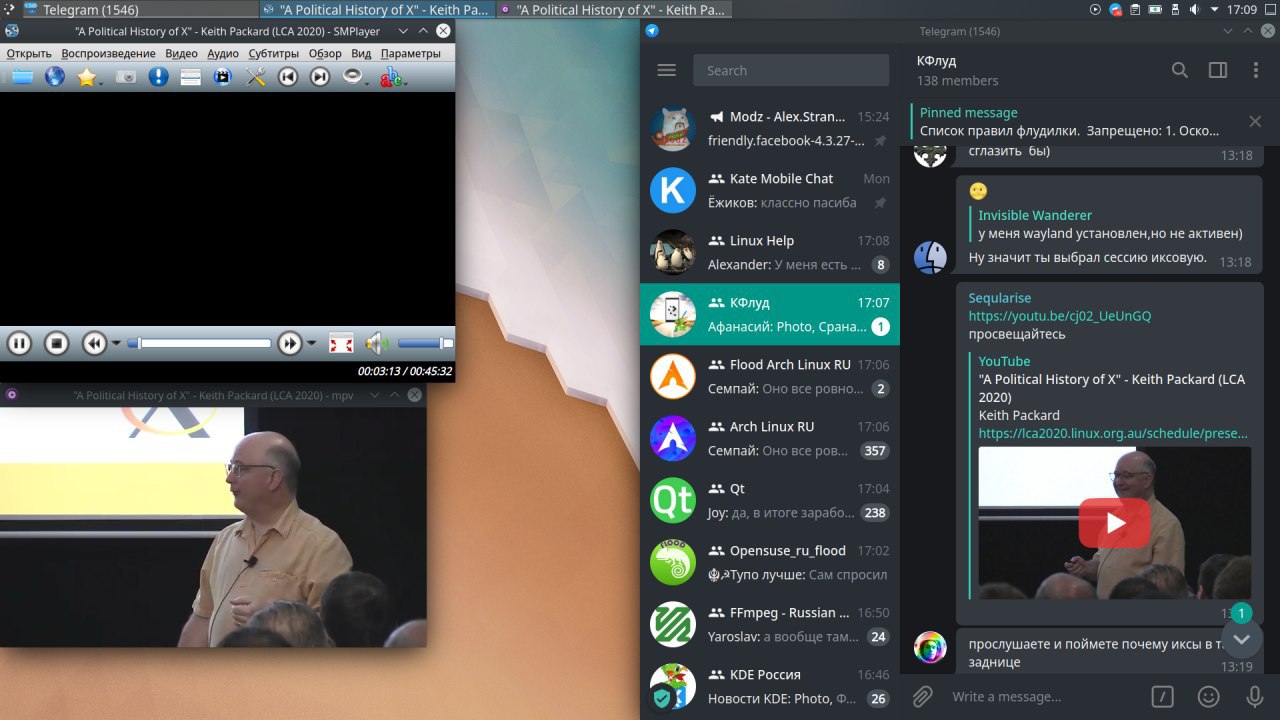Open the Обзор menu
This screenshot has height=720, width=1280.
[x=325, y=54]
